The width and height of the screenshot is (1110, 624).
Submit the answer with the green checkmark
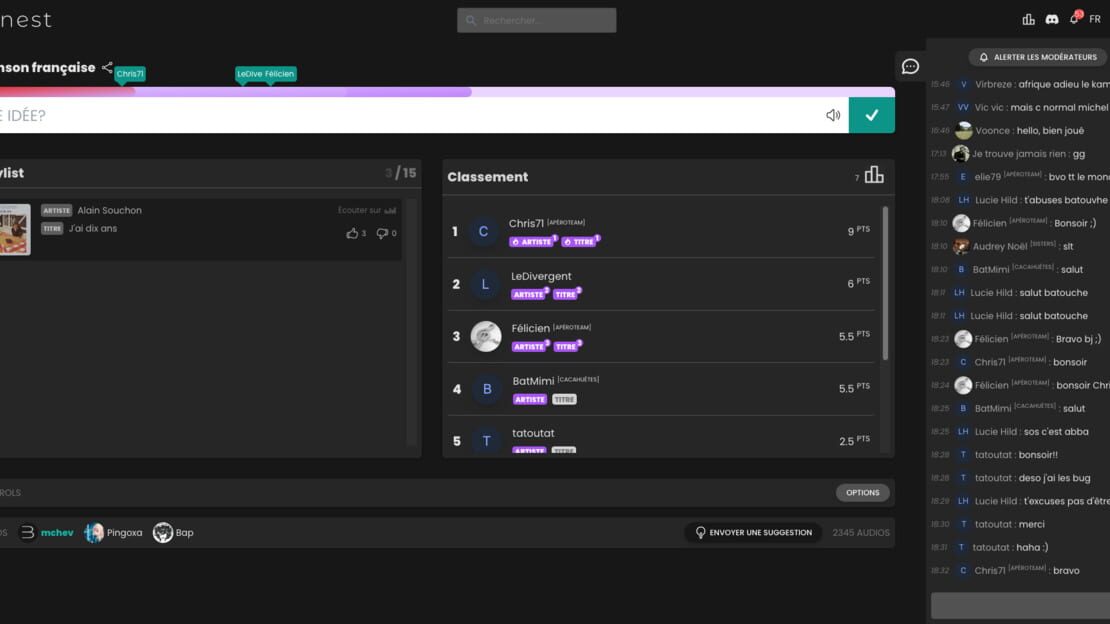click(871, 115)
